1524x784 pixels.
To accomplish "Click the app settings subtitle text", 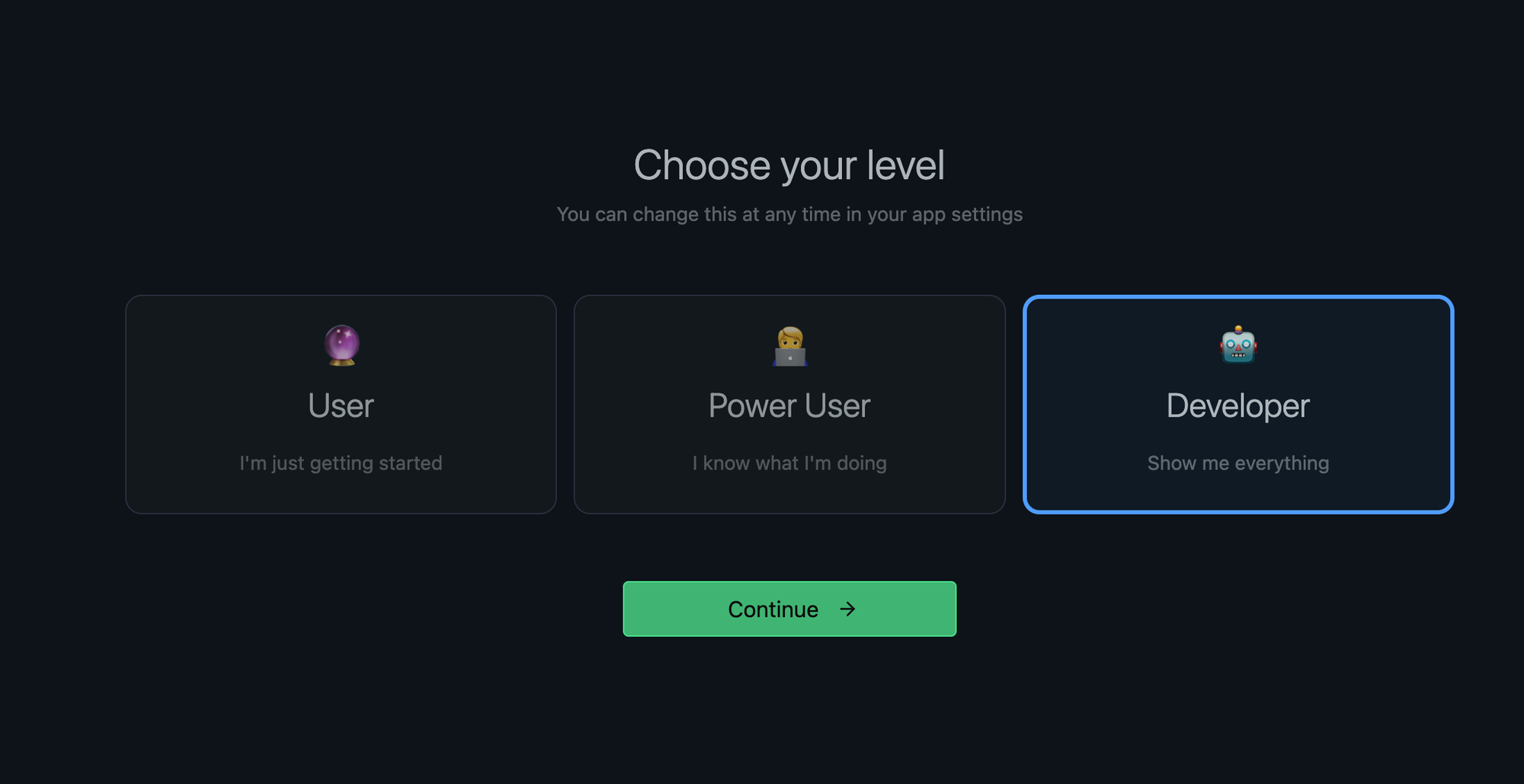I will (789, 215).
